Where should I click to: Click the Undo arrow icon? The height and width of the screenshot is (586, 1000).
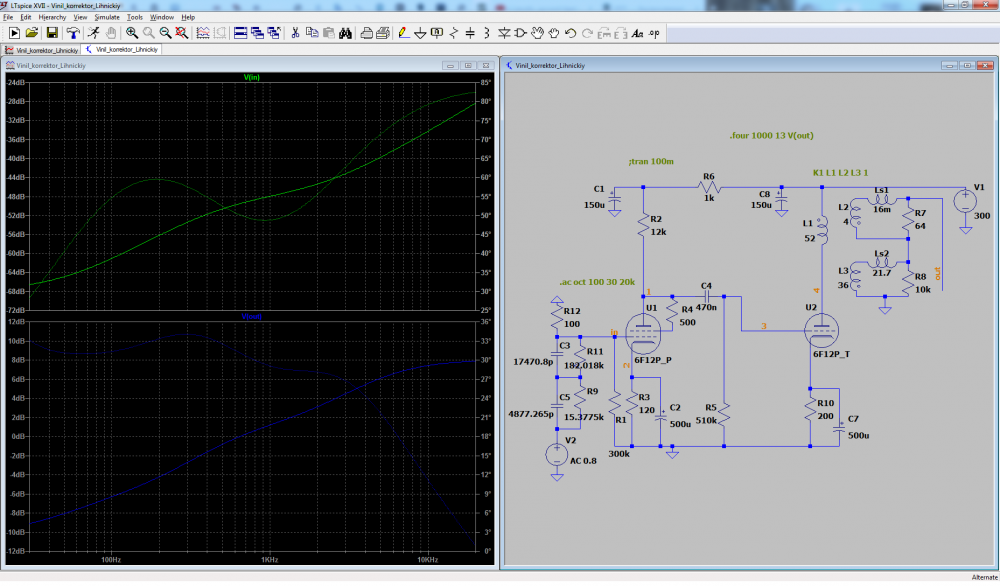pos(570,33)
